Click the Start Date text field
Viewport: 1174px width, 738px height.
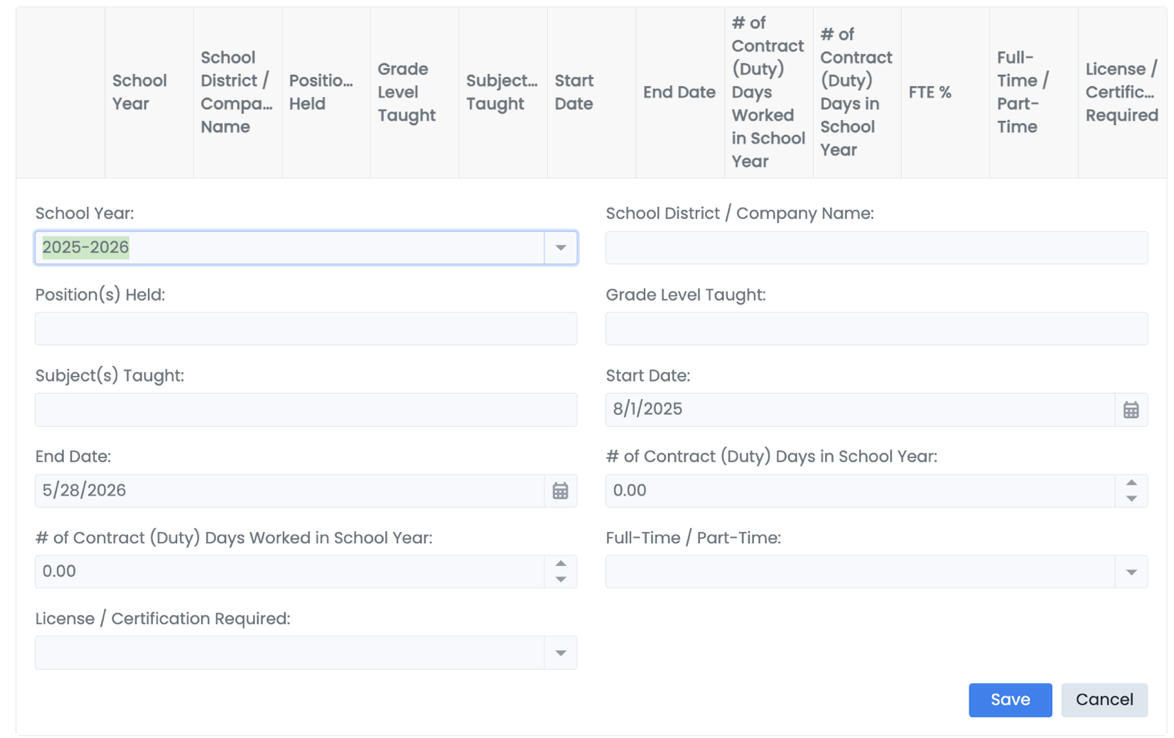pyautogui.click(x=860, y=410)
